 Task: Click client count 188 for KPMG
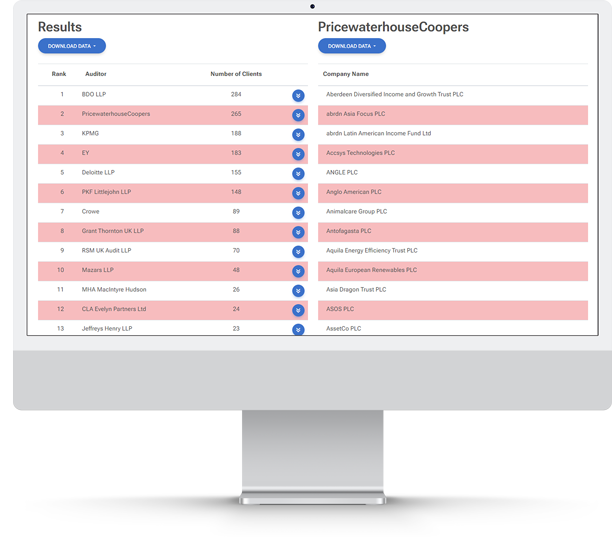236,133
